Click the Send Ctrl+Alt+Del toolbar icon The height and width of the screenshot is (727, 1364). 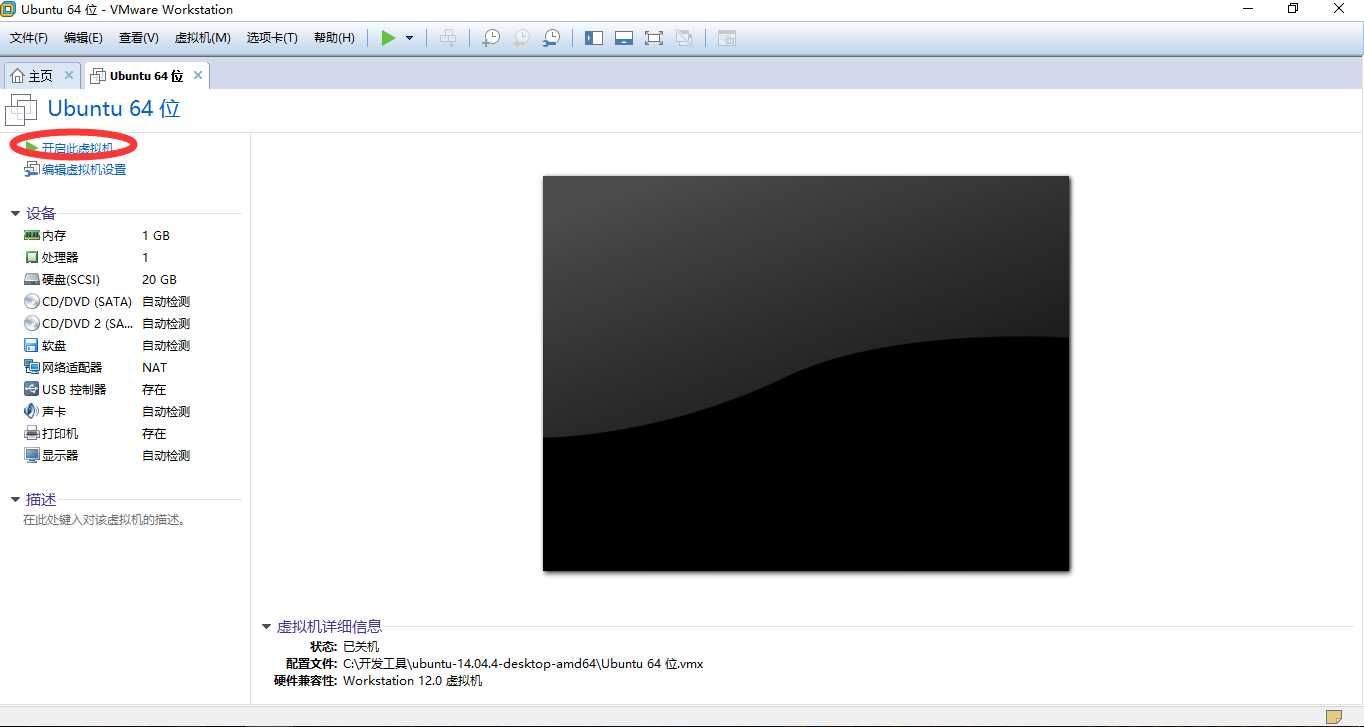448,38
